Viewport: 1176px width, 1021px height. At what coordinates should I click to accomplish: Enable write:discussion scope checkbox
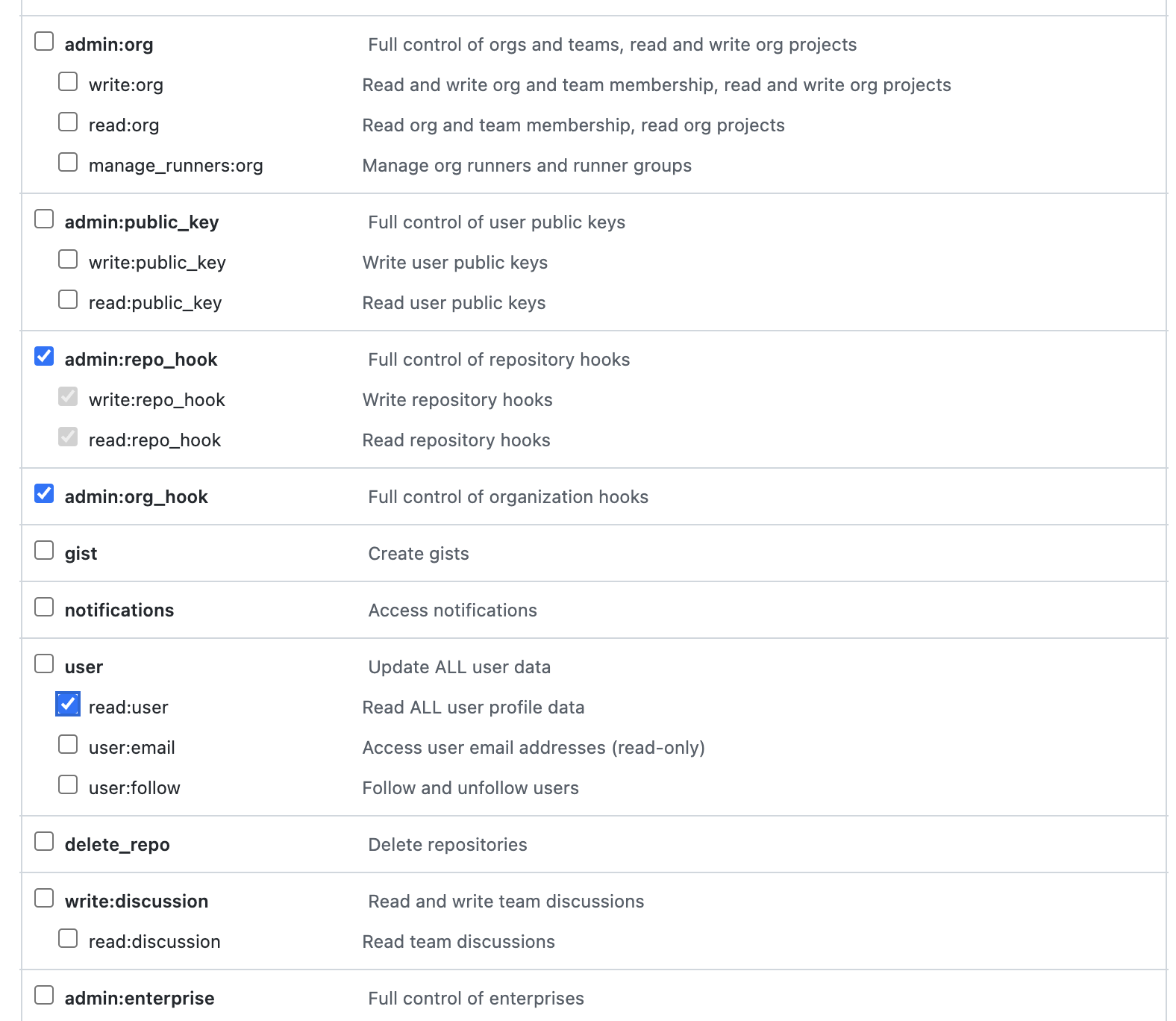(x=44, y=898)
